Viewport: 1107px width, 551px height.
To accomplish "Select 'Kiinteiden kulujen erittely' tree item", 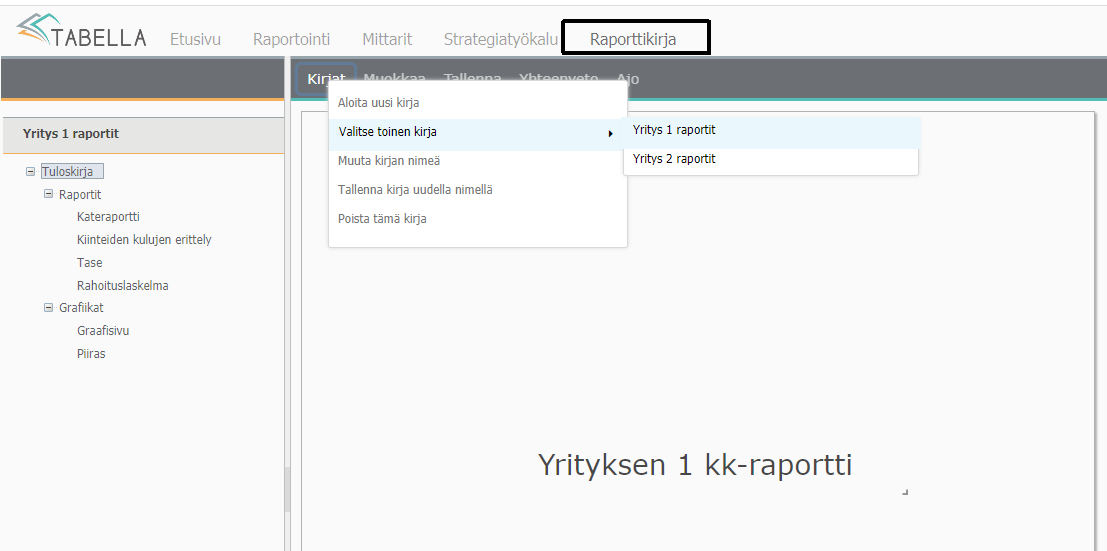I will 144,240.
